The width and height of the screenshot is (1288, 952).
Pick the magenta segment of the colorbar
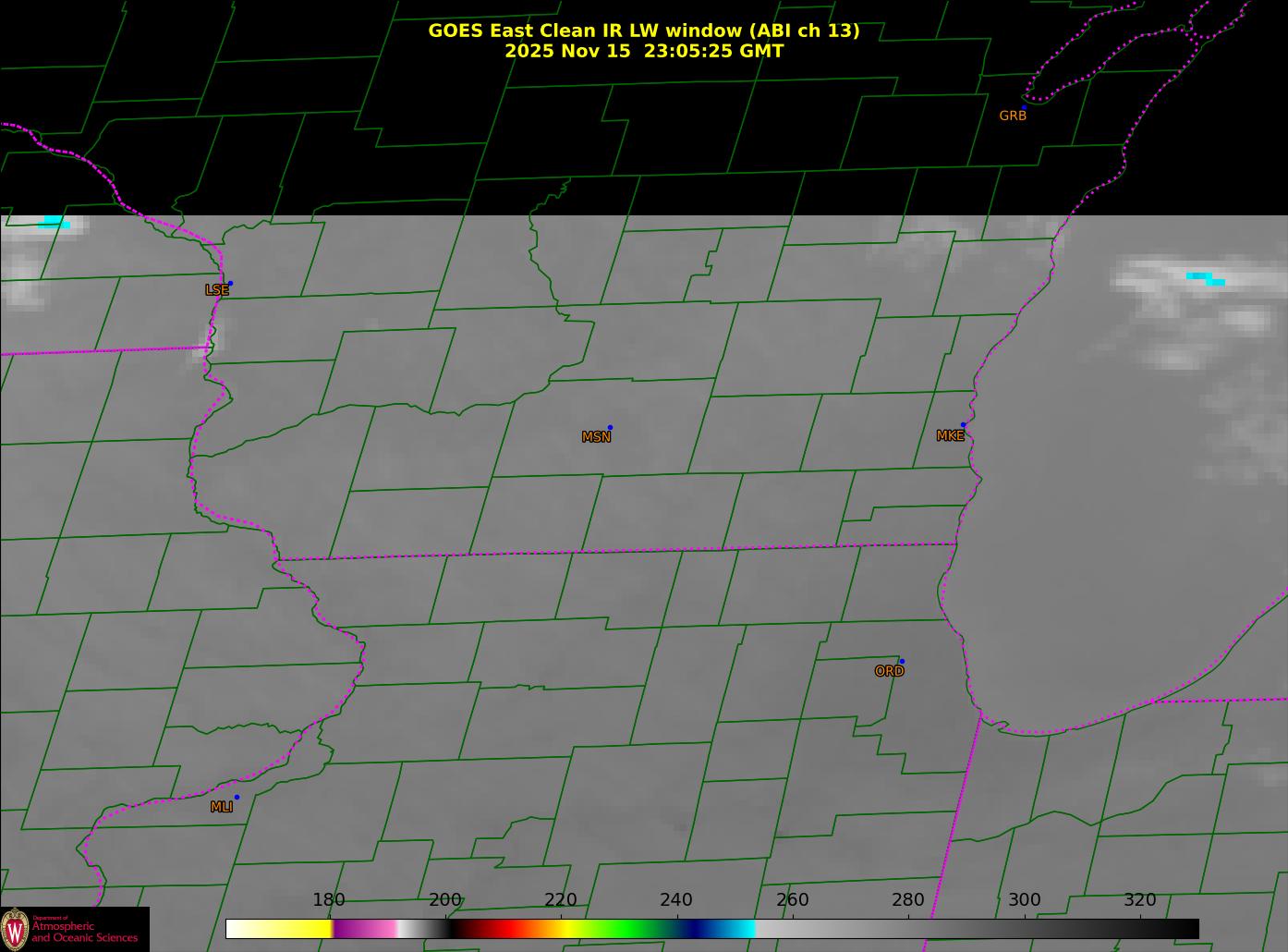pos(364,929)
